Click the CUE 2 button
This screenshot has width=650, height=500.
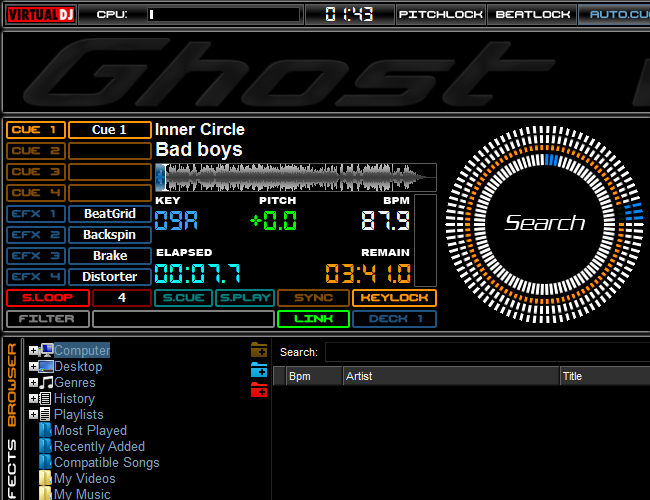(36, 151)
